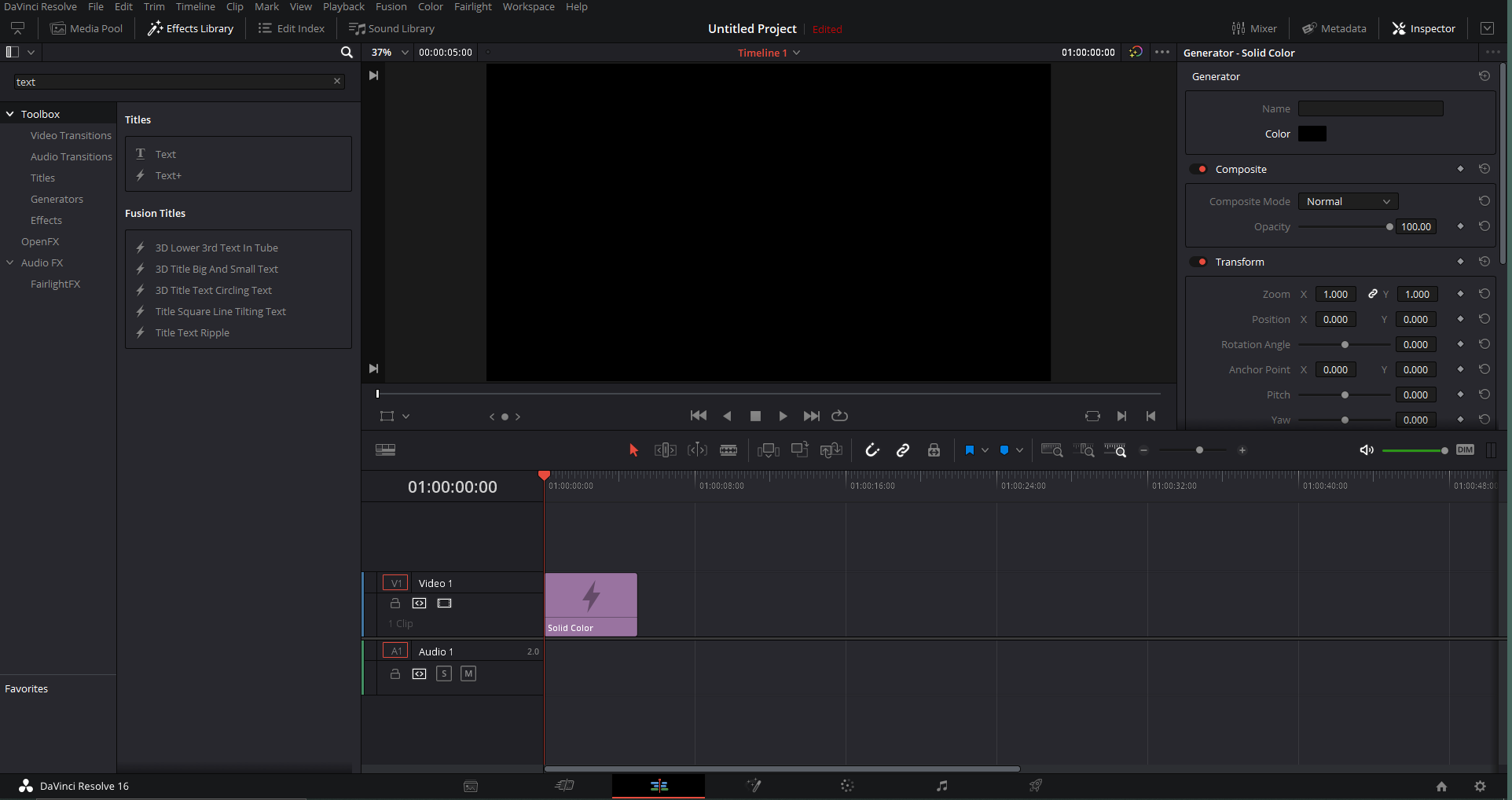The image size is (1512, 800).
Task: Open the Composite Mode dropdown
Action: point(1348,202)
